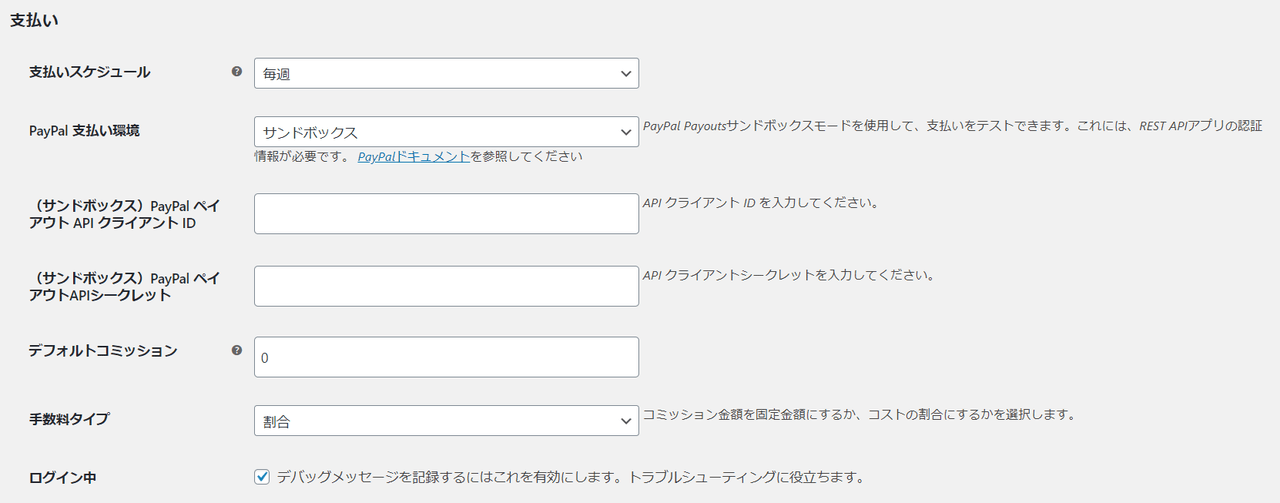
Task: Open the 手数料タイプ dropdown showing 割合
Action: tap(446, 421)
